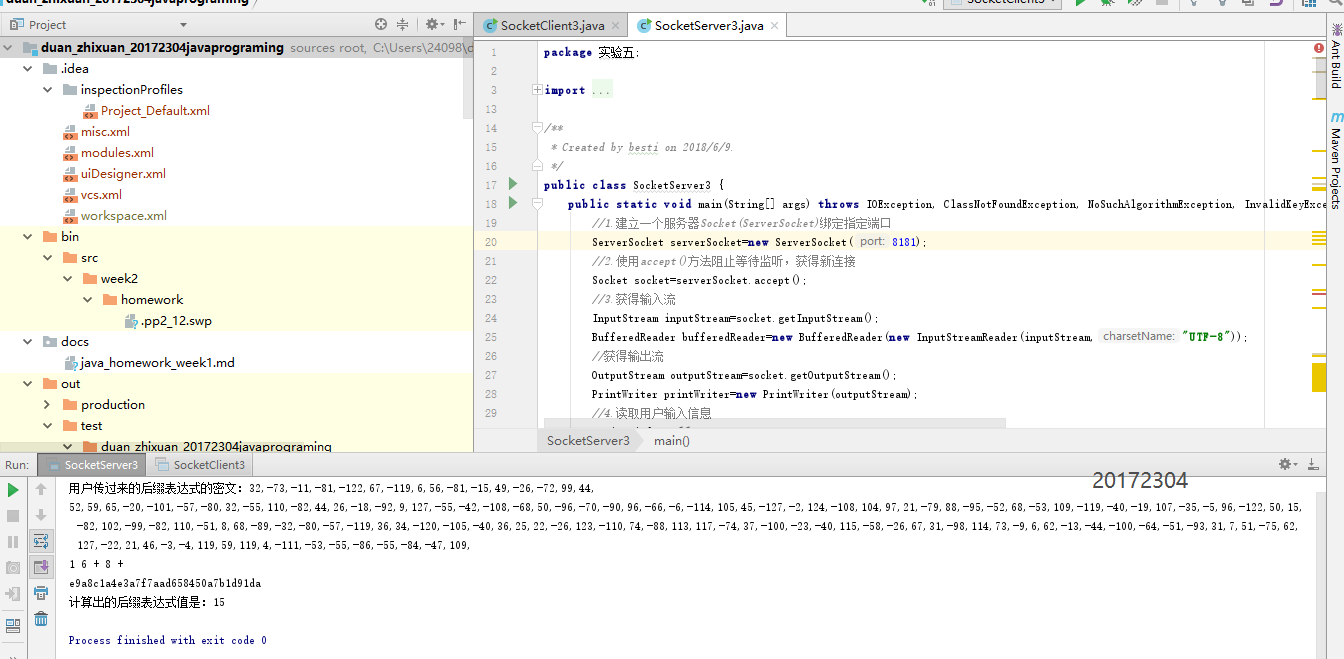This screenshot has height=659, width=1344.
Task: Collapse all in the Project panel
Action: click(x=403, y=24)
